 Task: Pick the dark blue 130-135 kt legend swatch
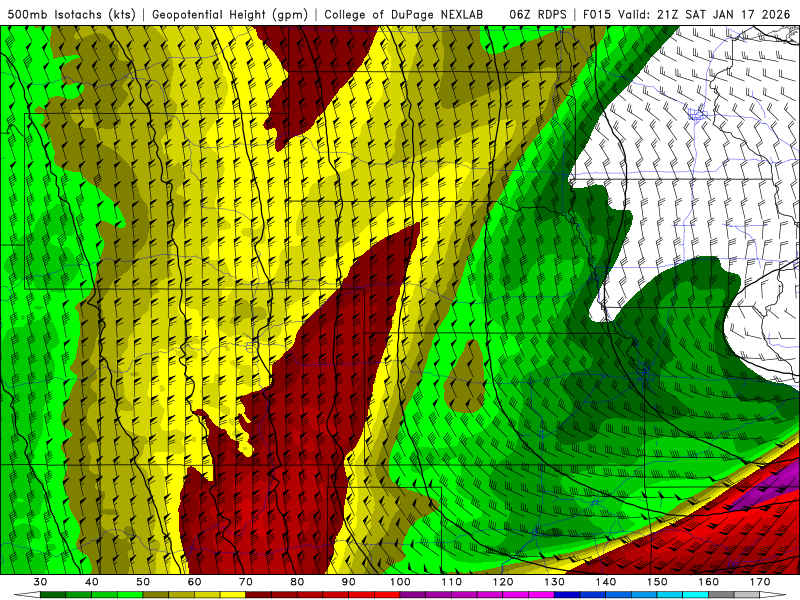pyautogui.click(x=567, y=595)
